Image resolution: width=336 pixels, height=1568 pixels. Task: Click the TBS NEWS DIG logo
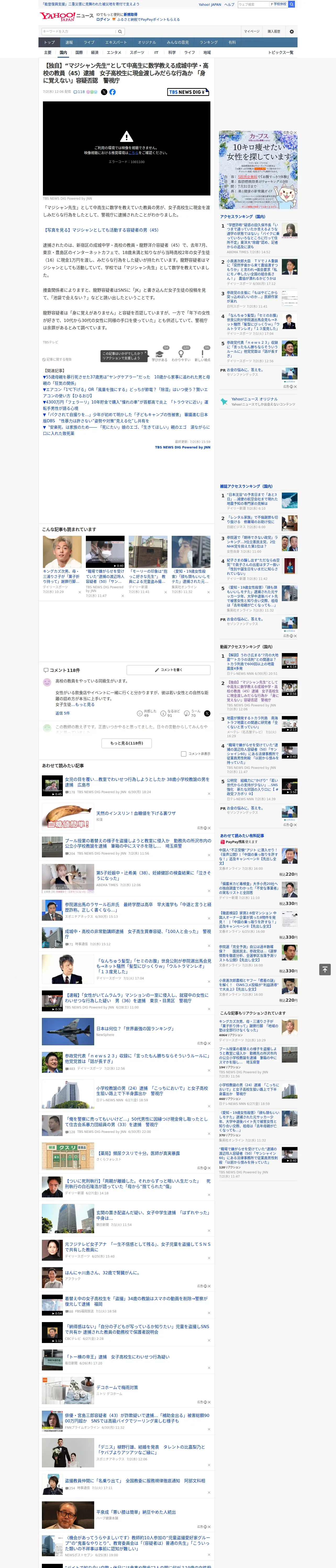coord(188,92)
